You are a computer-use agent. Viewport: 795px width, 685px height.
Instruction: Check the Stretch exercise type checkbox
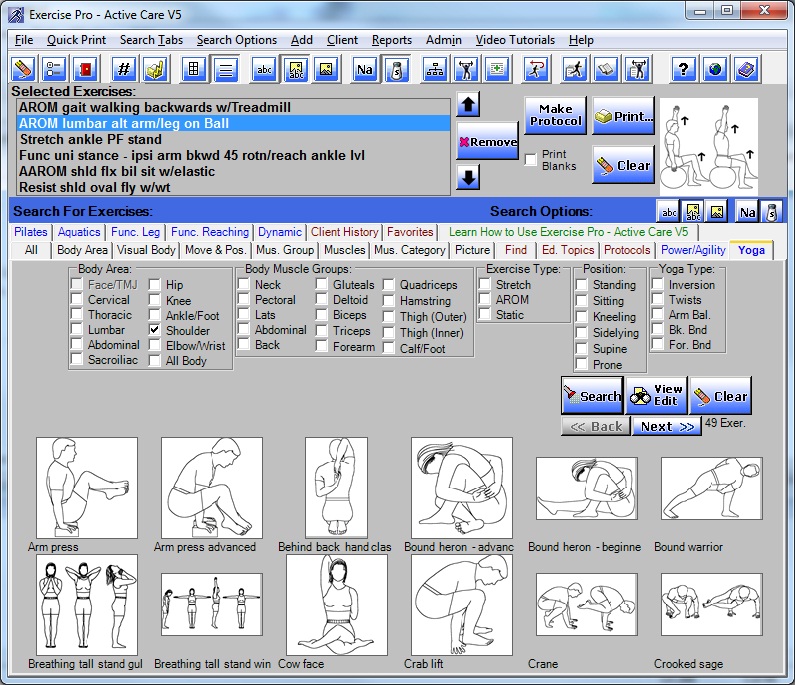[x=484, y=284]
